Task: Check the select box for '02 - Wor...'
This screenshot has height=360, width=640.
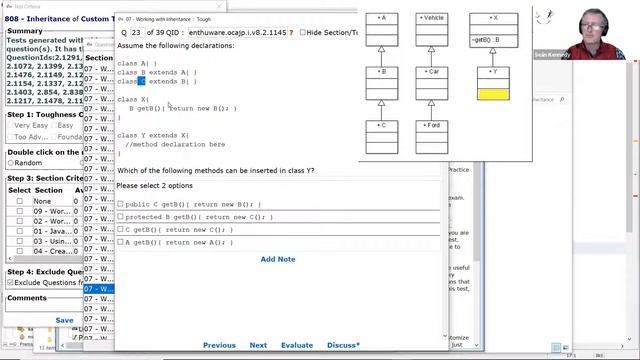Action: [x=20, y=221]
